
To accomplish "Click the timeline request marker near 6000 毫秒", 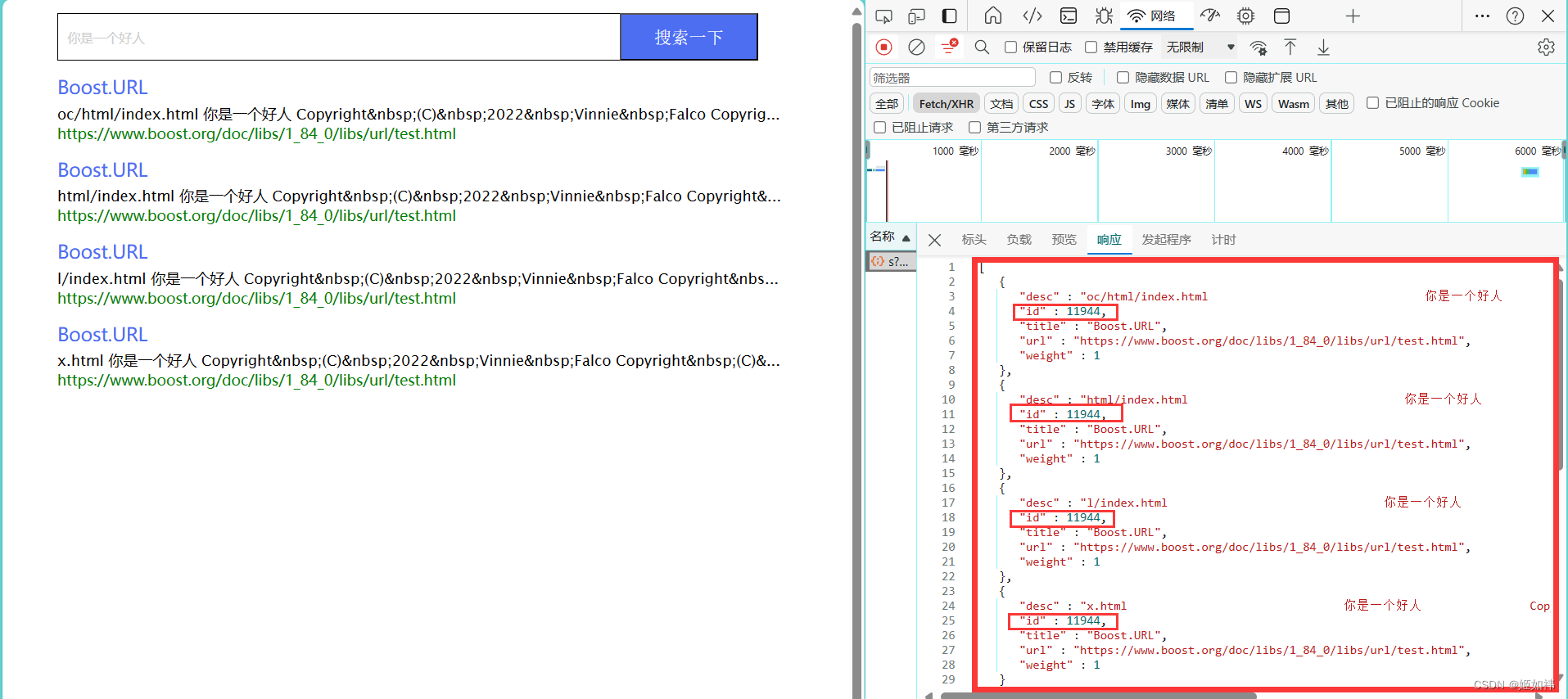I will 1530,172.
